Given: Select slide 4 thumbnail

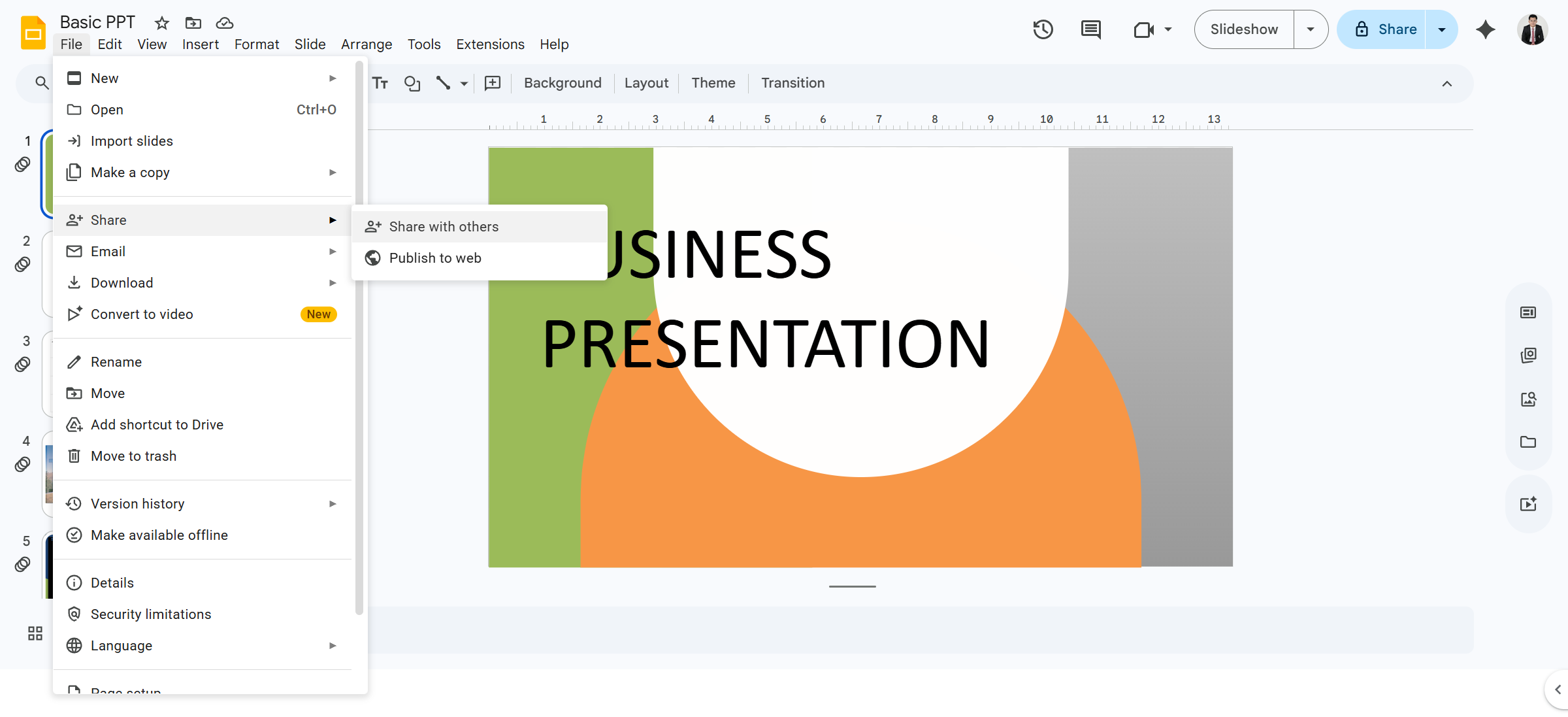Looking at the screenshot, I should (x=48, y=473).
